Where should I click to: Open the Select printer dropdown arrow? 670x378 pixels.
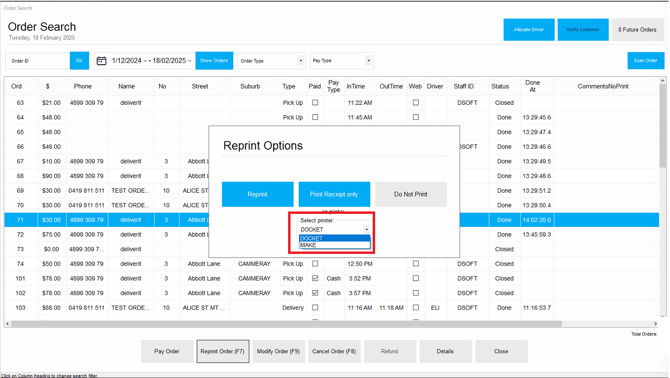366,229
